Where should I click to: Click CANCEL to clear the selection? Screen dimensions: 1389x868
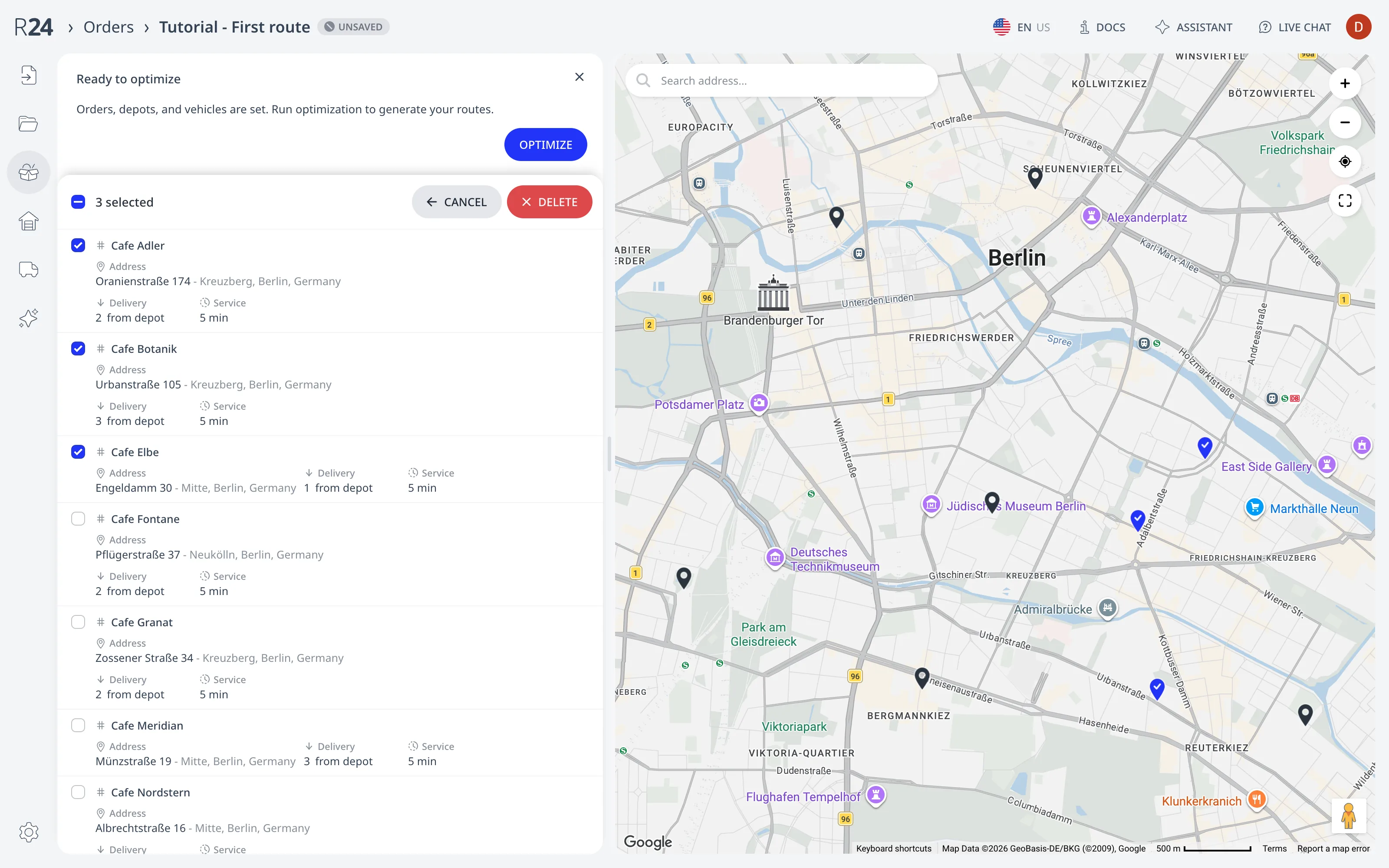point(456,201)
